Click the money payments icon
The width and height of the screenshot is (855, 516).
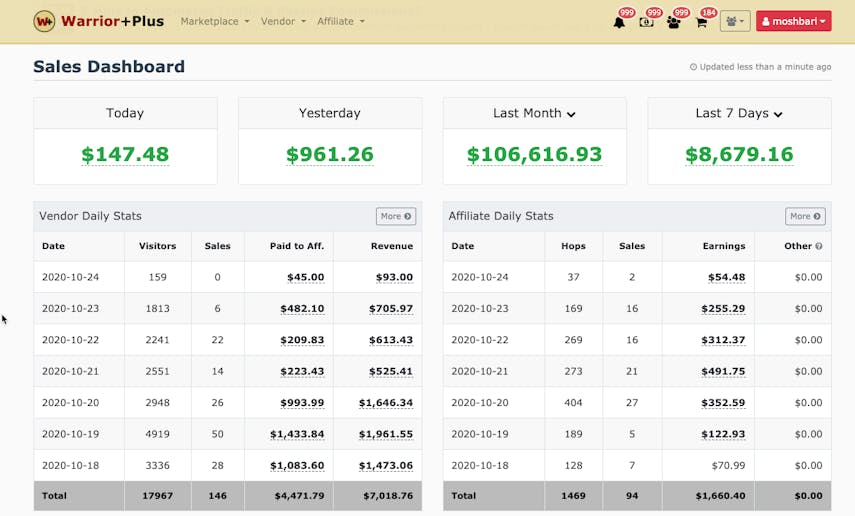pyautogui.click(x=646, y=22)
